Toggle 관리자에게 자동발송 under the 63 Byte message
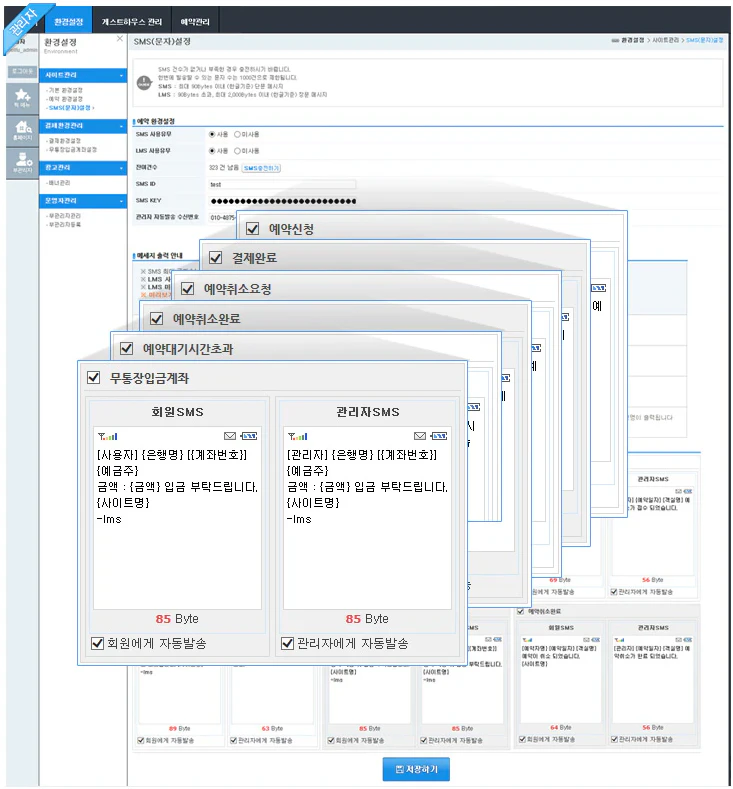The height and width of the screenshot is (789, 733). coord(233,740)
